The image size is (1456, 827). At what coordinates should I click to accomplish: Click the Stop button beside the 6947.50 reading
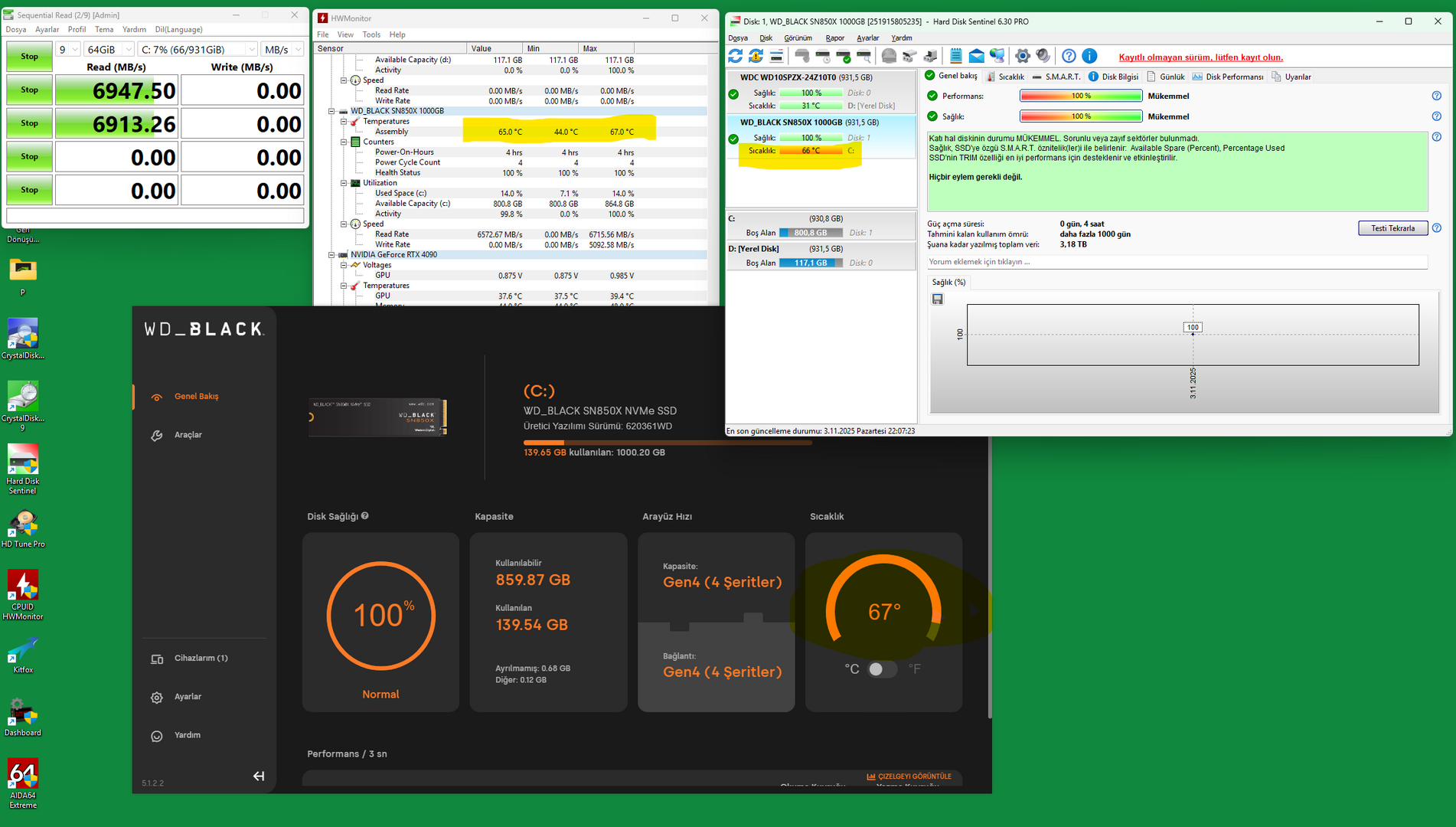pyautogui.click(x=30, y=90)
